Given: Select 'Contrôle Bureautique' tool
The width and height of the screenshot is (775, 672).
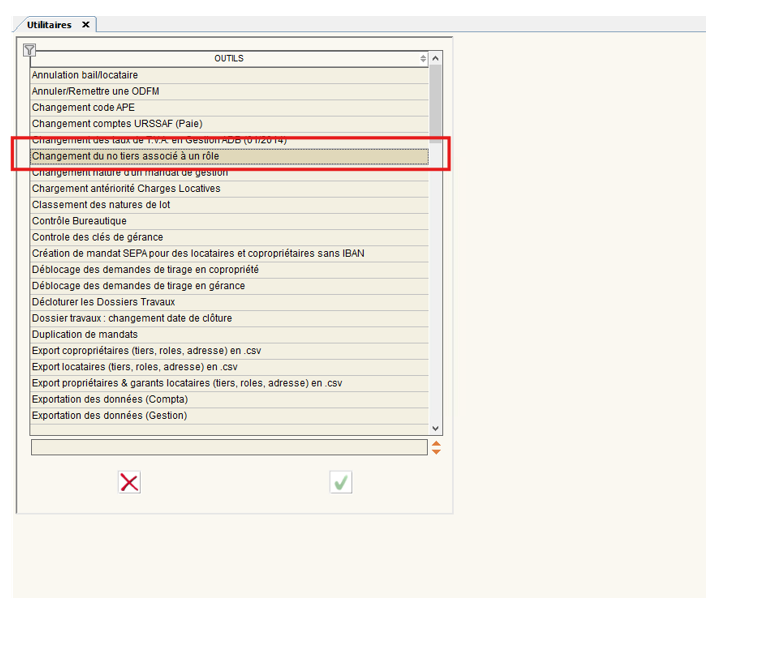Looking at the screenshot, I should click(79, 221).
